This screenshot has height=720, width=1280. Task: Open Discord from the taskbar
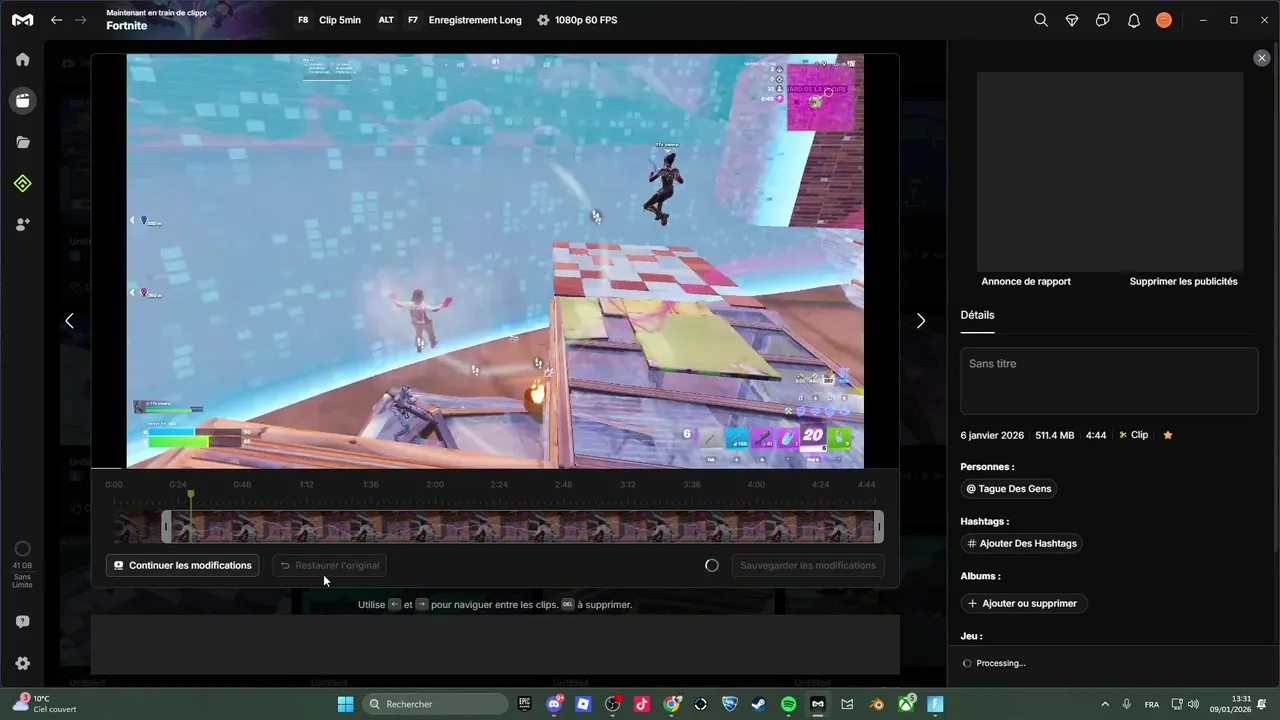(x=554, y=704)
